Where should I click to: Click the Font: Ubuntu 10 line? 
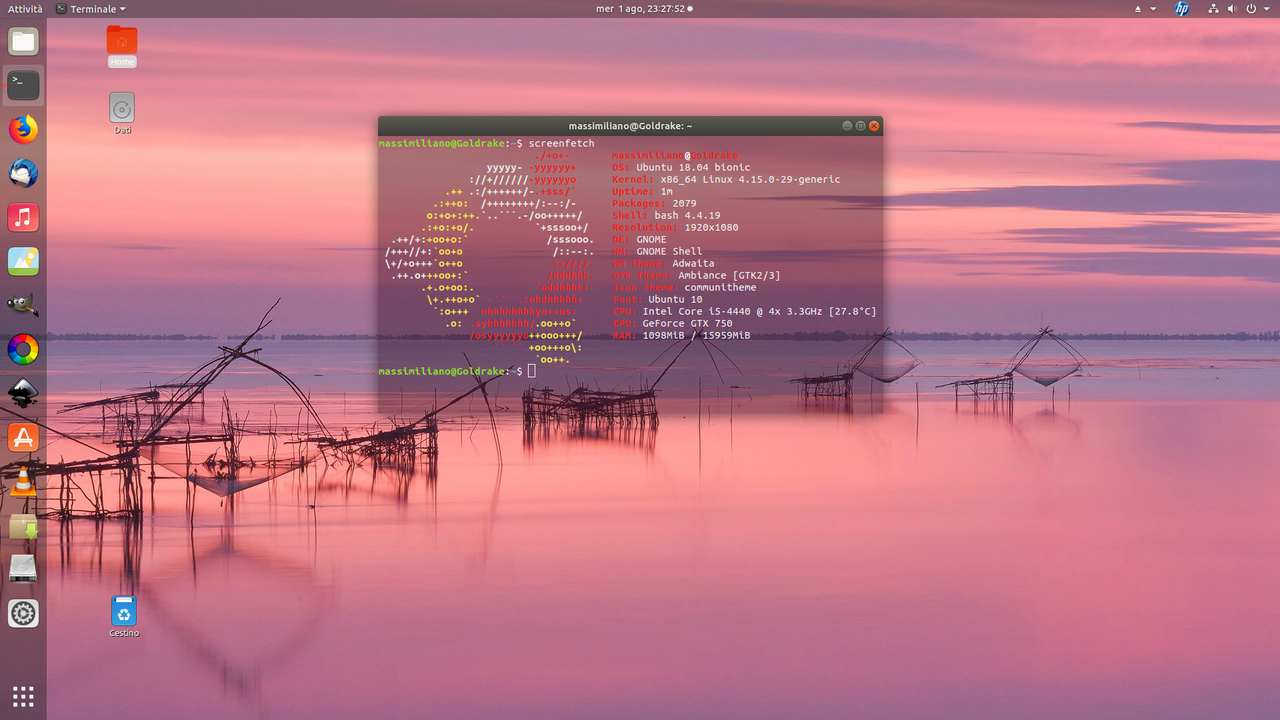[x=657, y=300]
